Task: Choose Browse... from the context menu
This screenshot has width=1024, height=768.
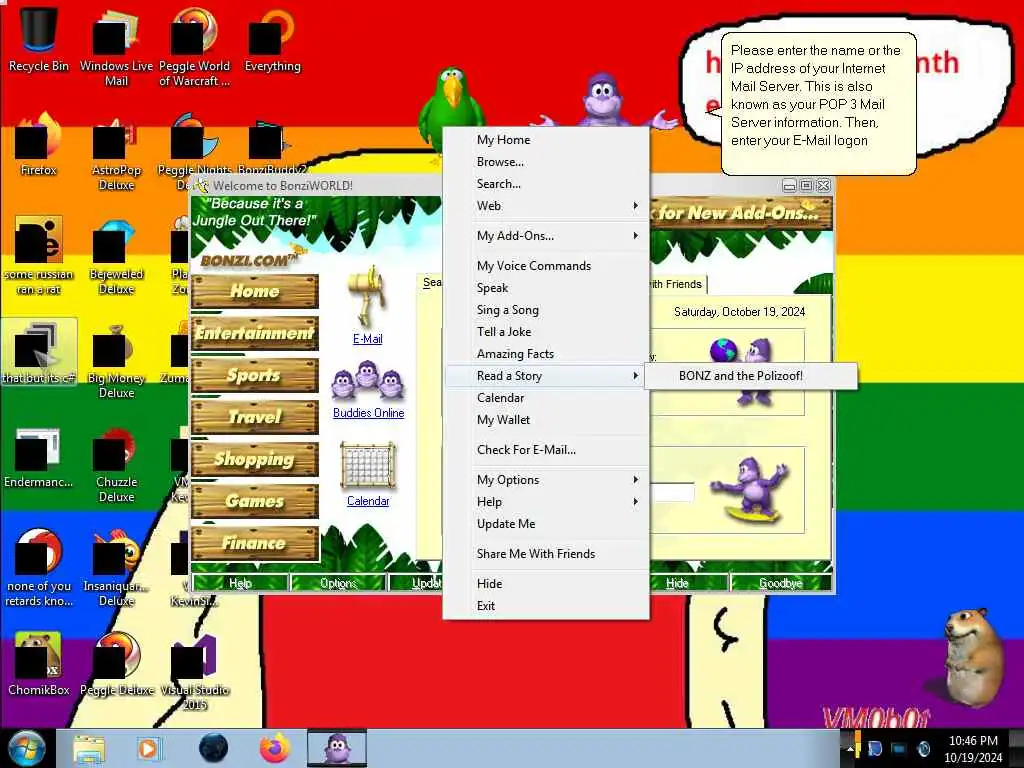Action: [547, 162]
